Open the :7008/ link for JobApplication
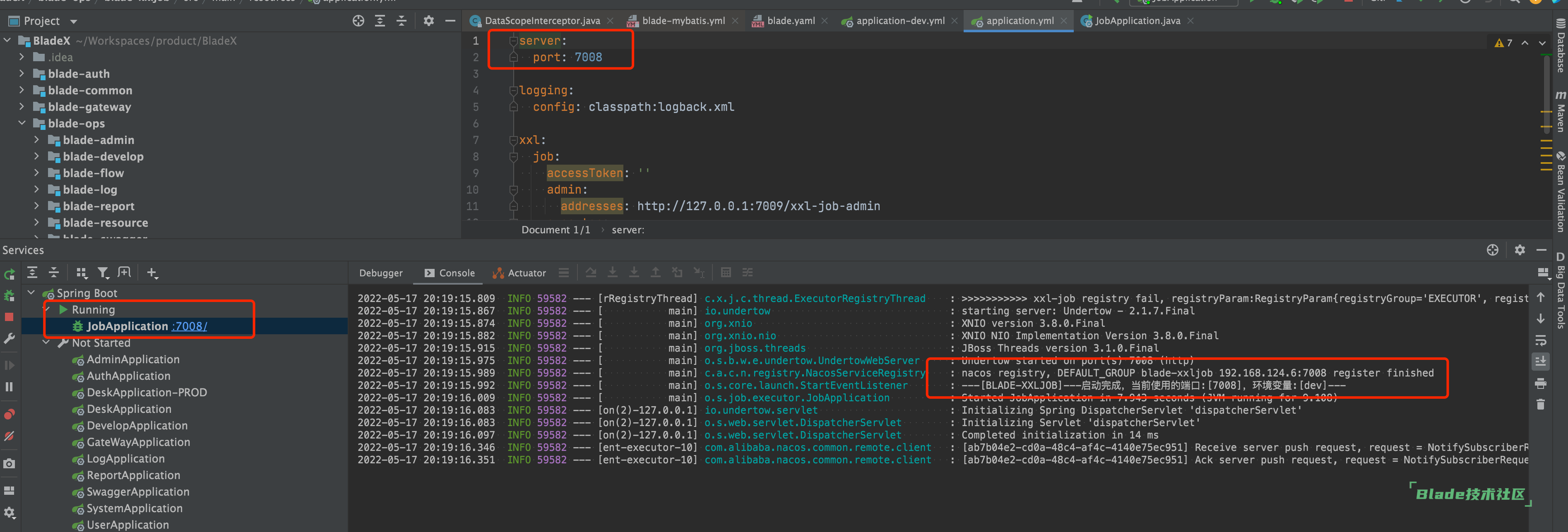The image size is (1568, 532). [189, 326]
